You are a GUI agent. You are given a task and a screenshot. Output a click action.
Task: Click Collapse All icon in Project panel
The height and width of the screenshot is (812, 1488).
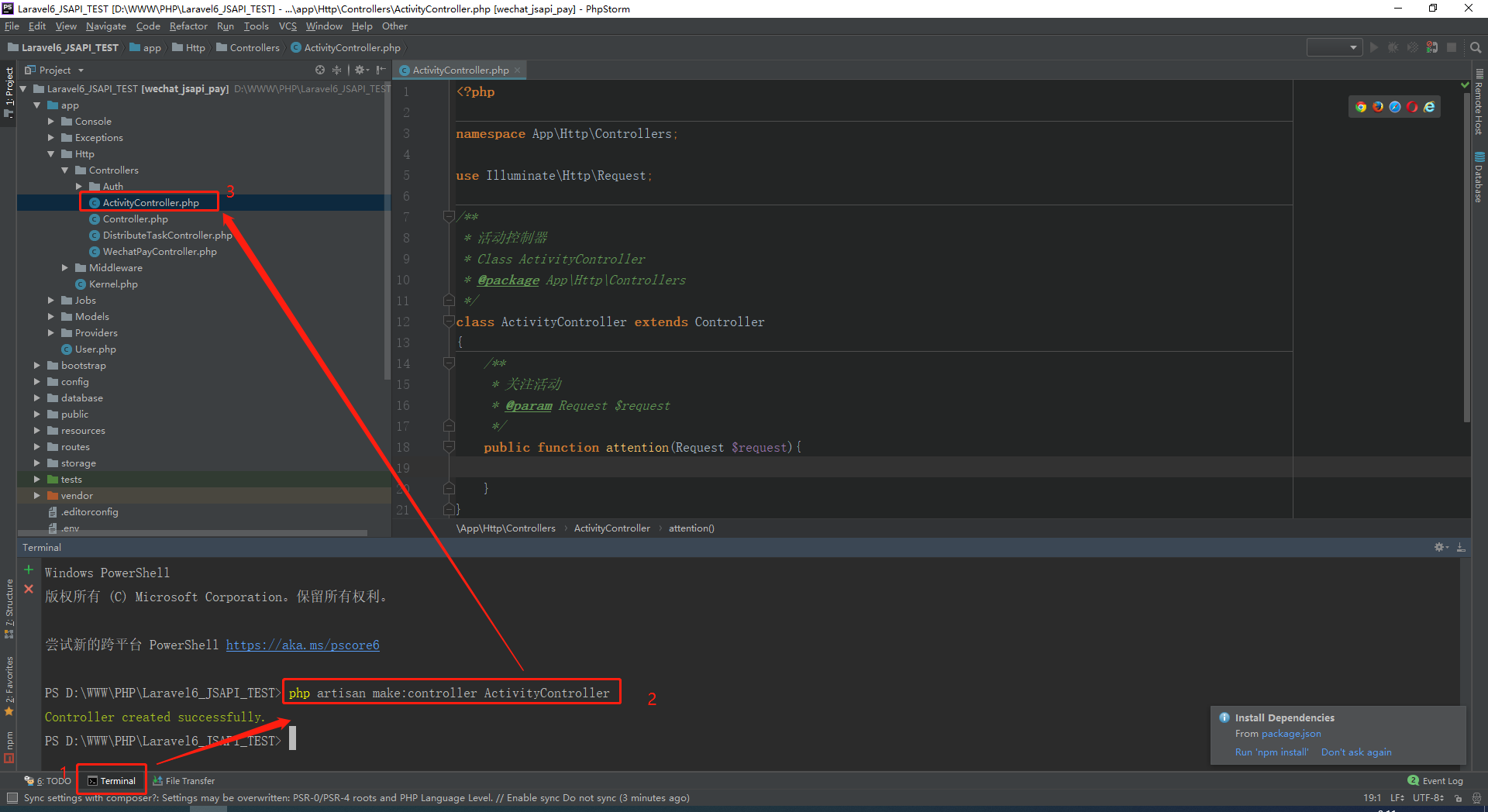(336, 70)
